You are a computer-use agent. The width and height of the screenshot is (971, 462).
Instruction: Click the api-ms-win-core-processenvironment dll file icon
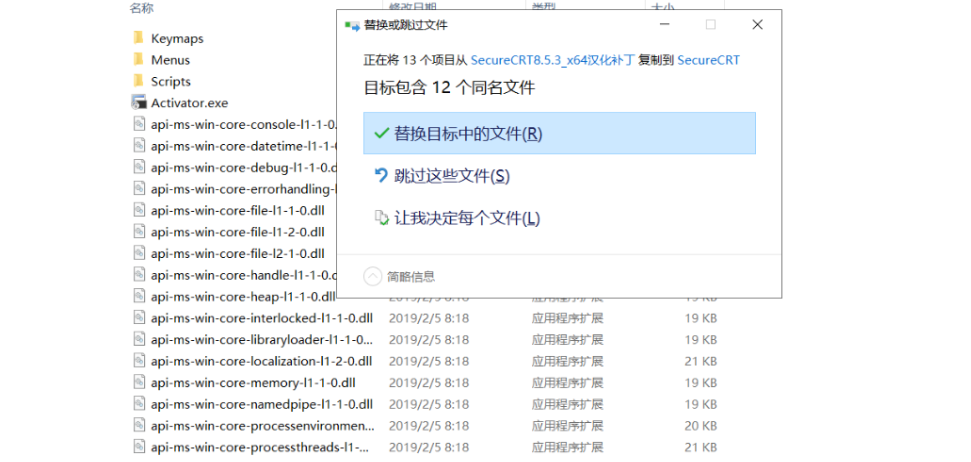click(x=139, y=425)
